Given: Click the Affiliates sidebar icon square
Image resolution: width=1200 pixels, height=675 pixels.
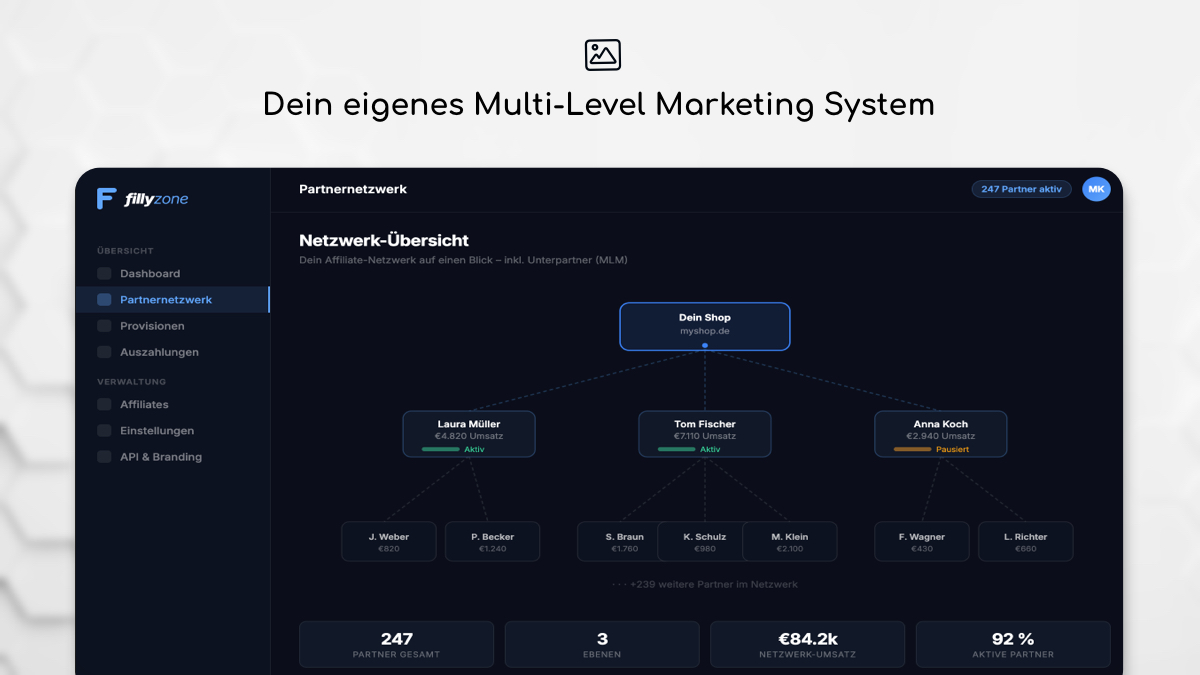Looking at the screenshot, I should pos(104,405).
